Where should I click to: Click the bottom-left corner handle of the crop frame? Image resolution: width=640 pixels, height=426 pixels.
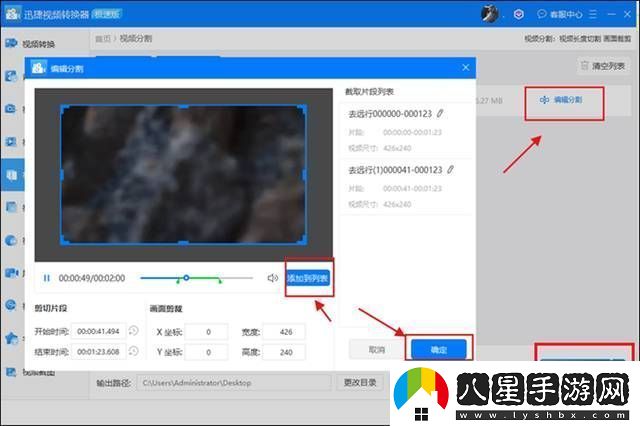click(x=63, y=242)
